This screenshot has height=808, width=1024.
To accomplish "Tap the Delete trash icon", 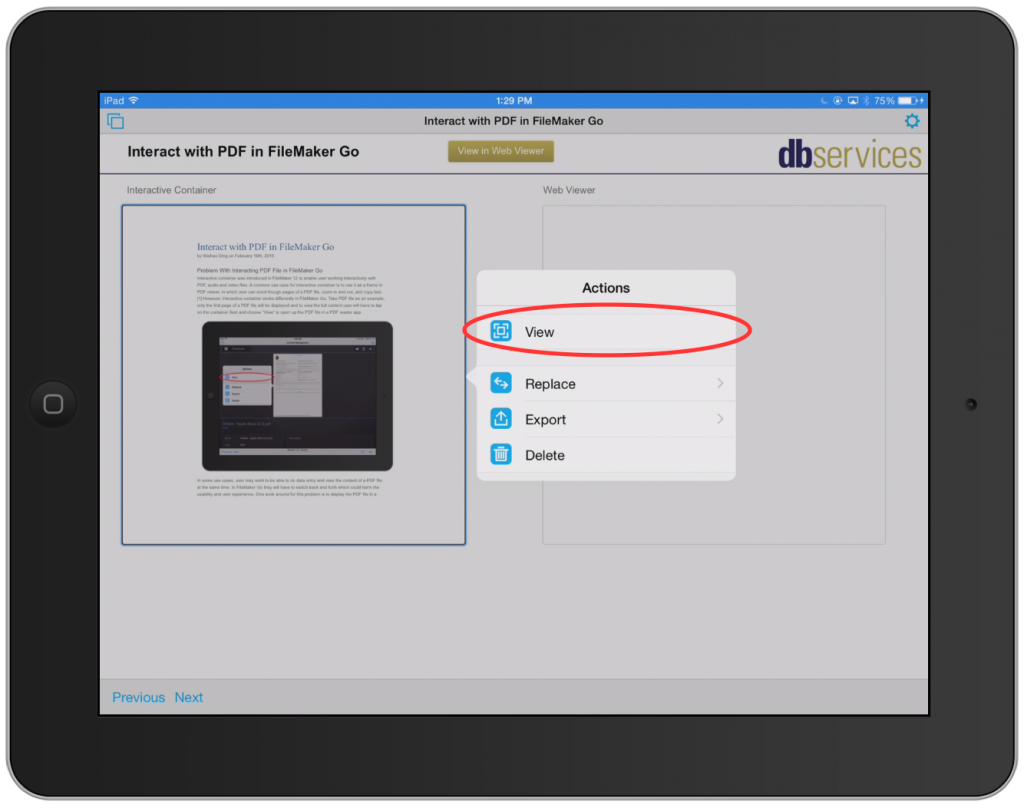I will [500, 455].
